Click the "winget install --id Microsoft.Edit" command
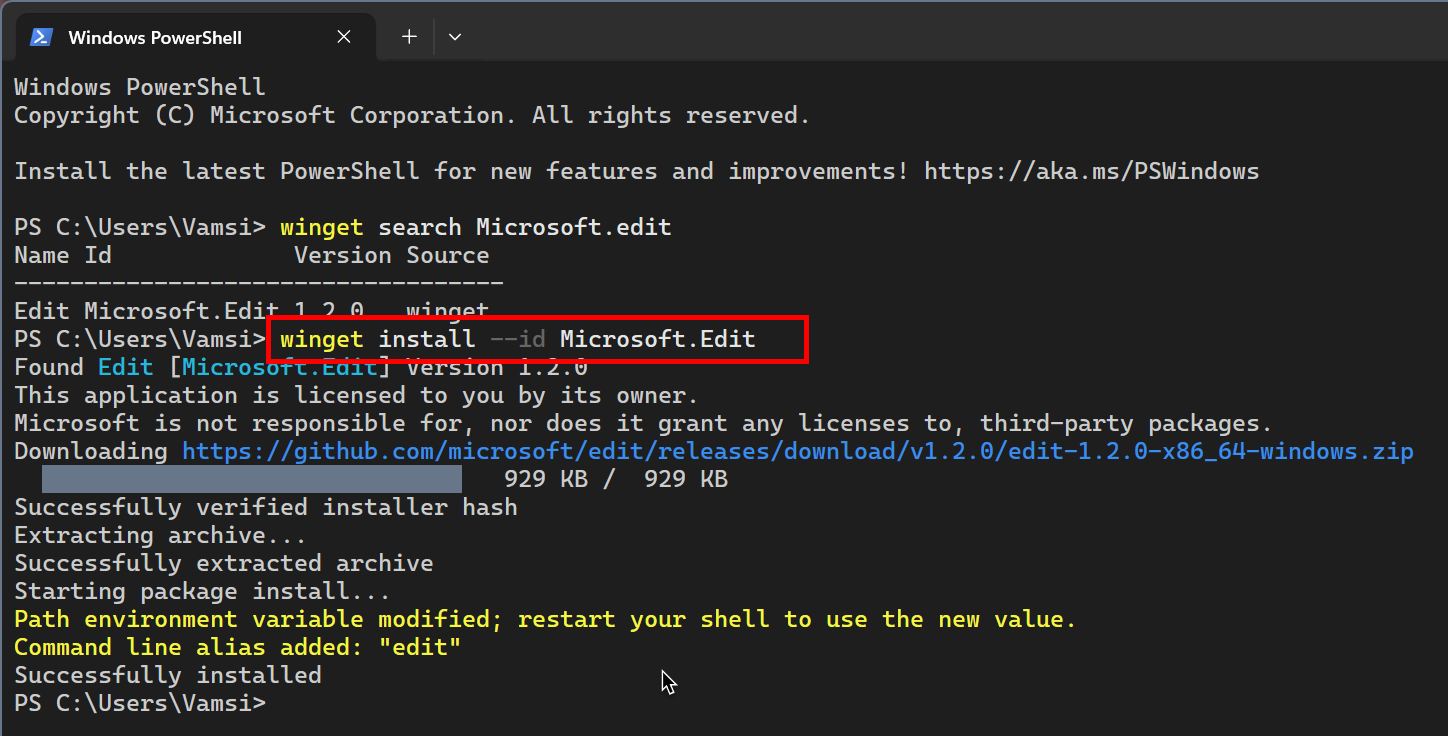The image size is (1448, 736). tap(518, 339)
